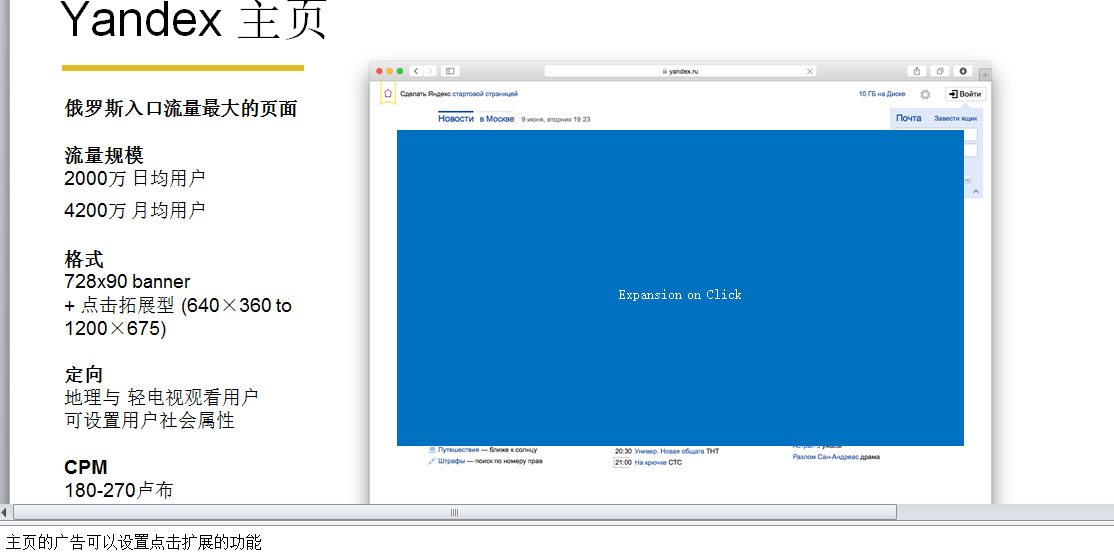This screenshot has width=1114, height=557.
Task: Click the 2000万 日均用户 text
Action: pyautogui.click(x=134, y=178)
